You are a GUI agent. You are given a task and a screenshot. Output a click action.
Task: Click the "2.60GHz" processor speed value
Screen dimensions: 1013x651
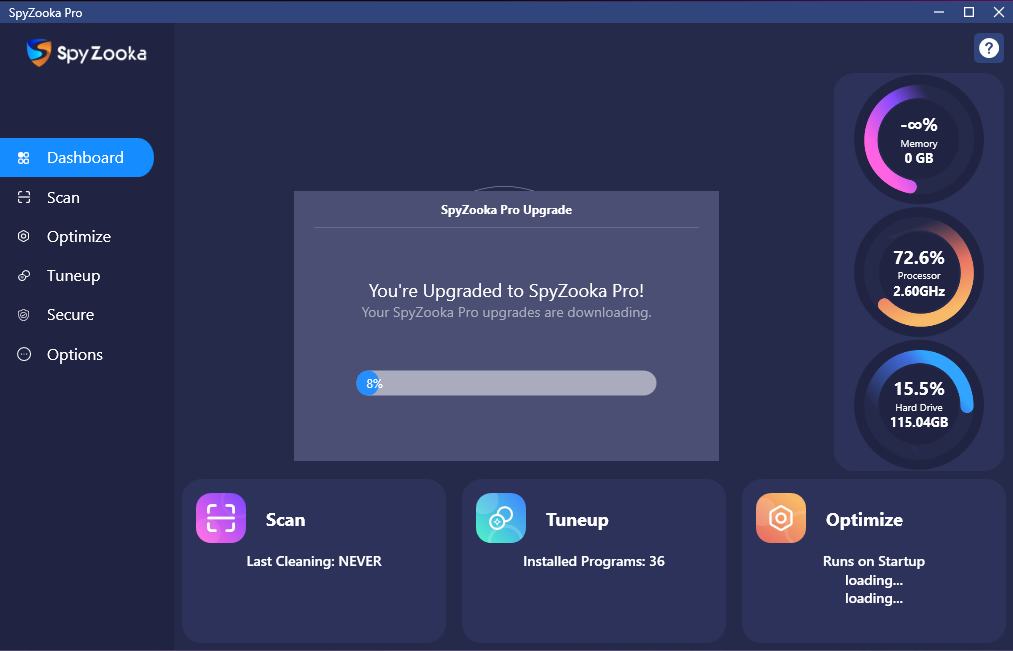(919, 291)
